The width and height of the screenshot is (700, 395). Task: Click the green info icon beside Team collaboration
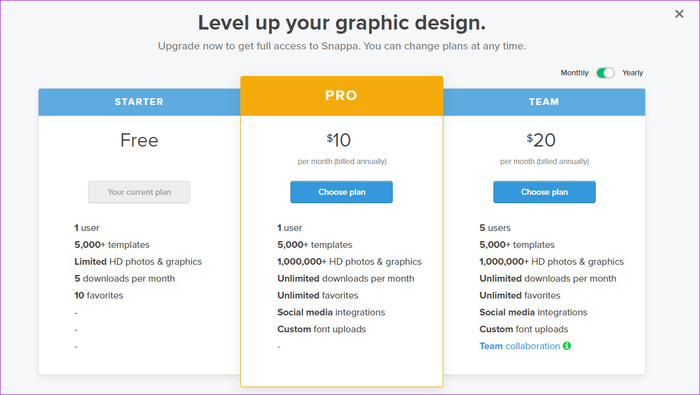point(567,345)
